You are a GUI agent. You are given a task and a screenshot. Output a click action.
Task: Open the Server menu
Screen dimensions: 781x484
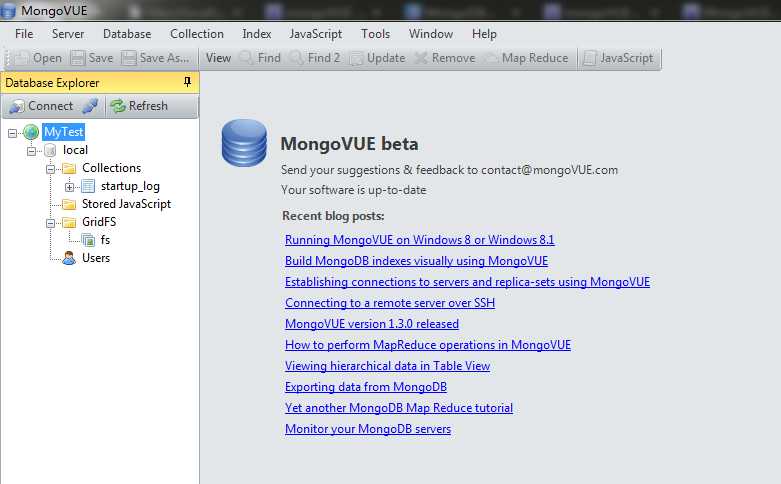pyautogui.click(x=68, y=34)
